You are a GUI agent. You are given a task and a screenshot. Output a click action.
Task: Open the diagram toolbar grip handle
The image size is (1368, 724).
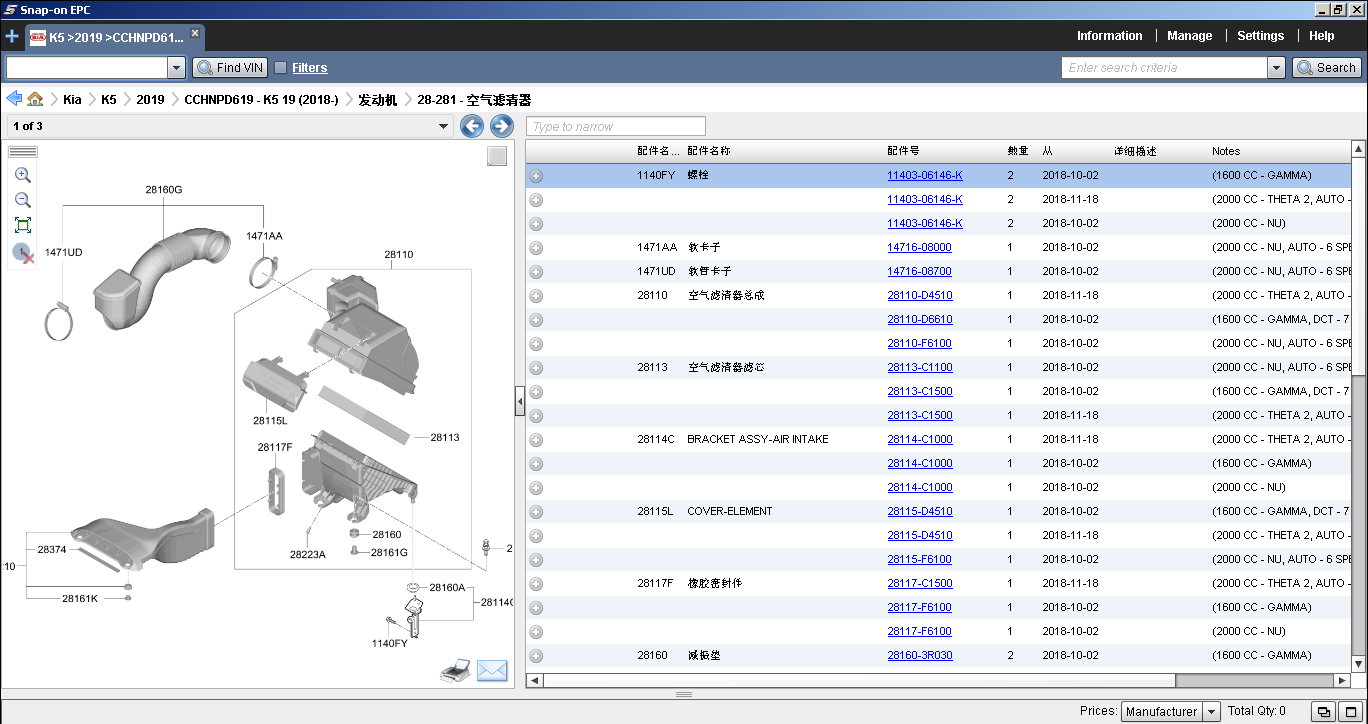[x=22, y=152]
